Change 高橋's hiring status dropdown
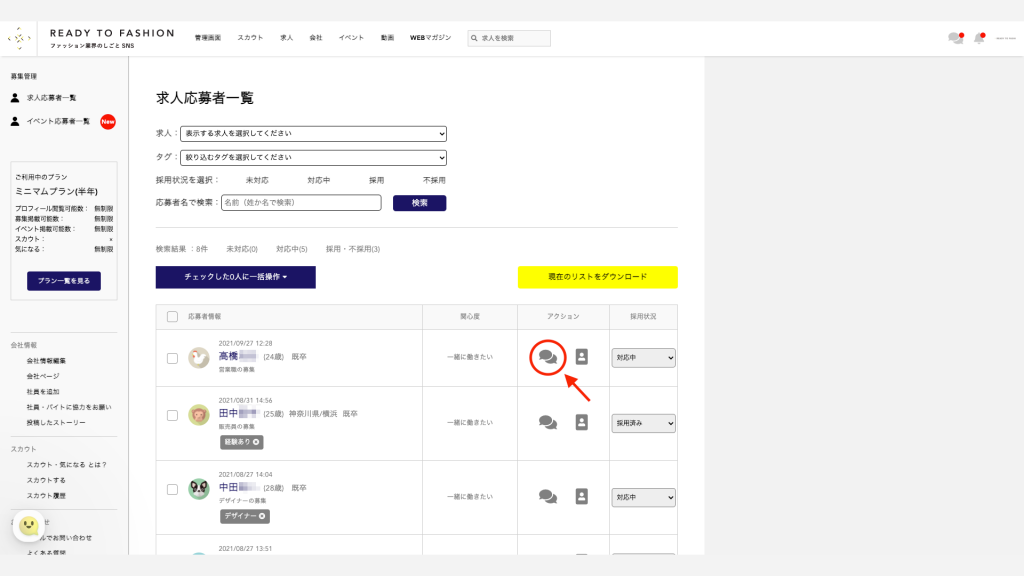Screen dimensions: 1024x576 click(x=644, y=357)
